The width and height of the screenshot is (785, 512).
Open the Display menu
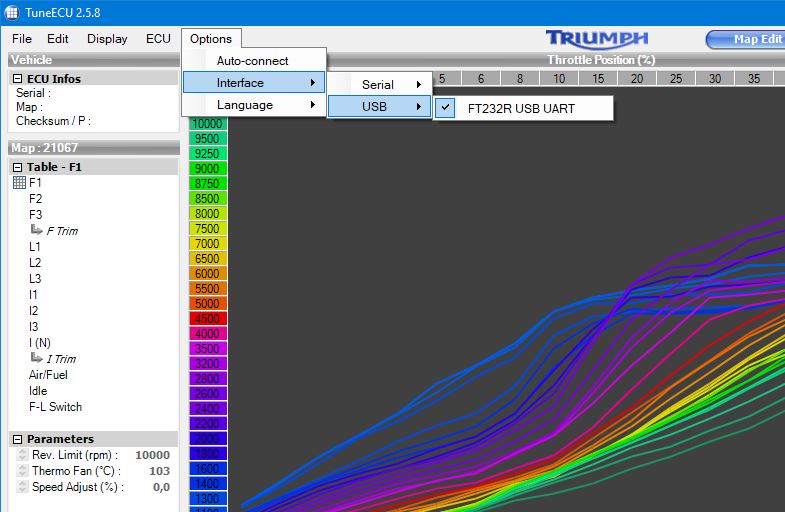[x=107, y=39]
